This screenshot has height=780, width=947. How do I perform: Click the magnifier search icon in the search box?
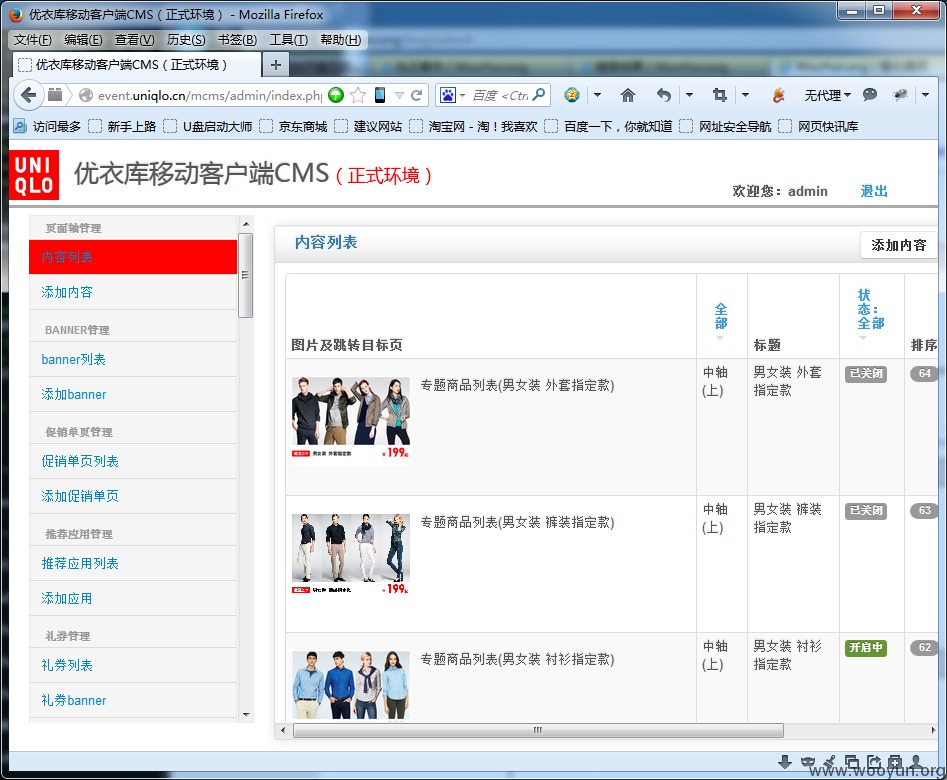click(539, 95)
